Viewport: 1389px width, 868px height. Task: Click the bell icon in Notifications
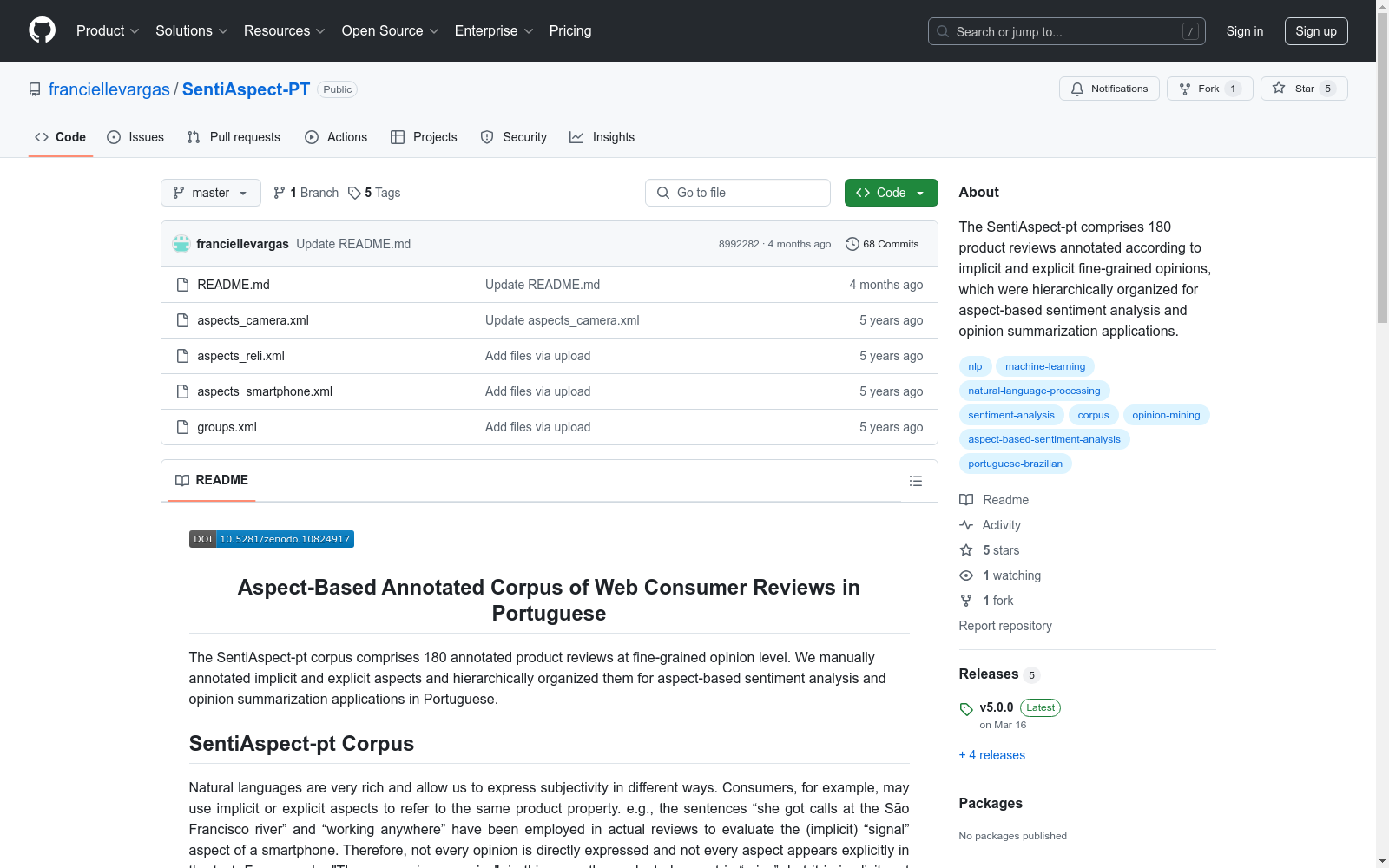coord(1077,89)
